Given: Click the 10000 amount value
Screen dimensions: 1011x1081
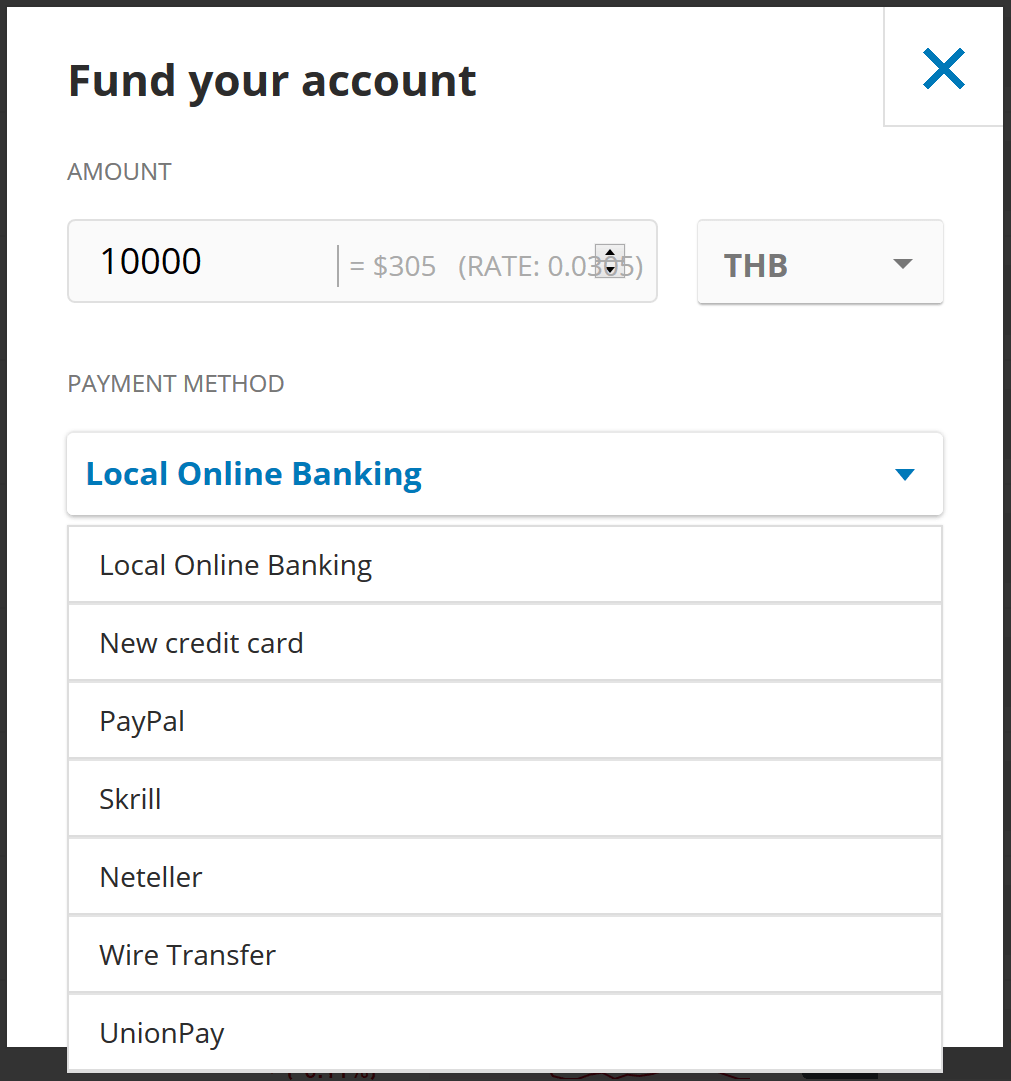Looking at the screenshot, I should coord(149,260).
